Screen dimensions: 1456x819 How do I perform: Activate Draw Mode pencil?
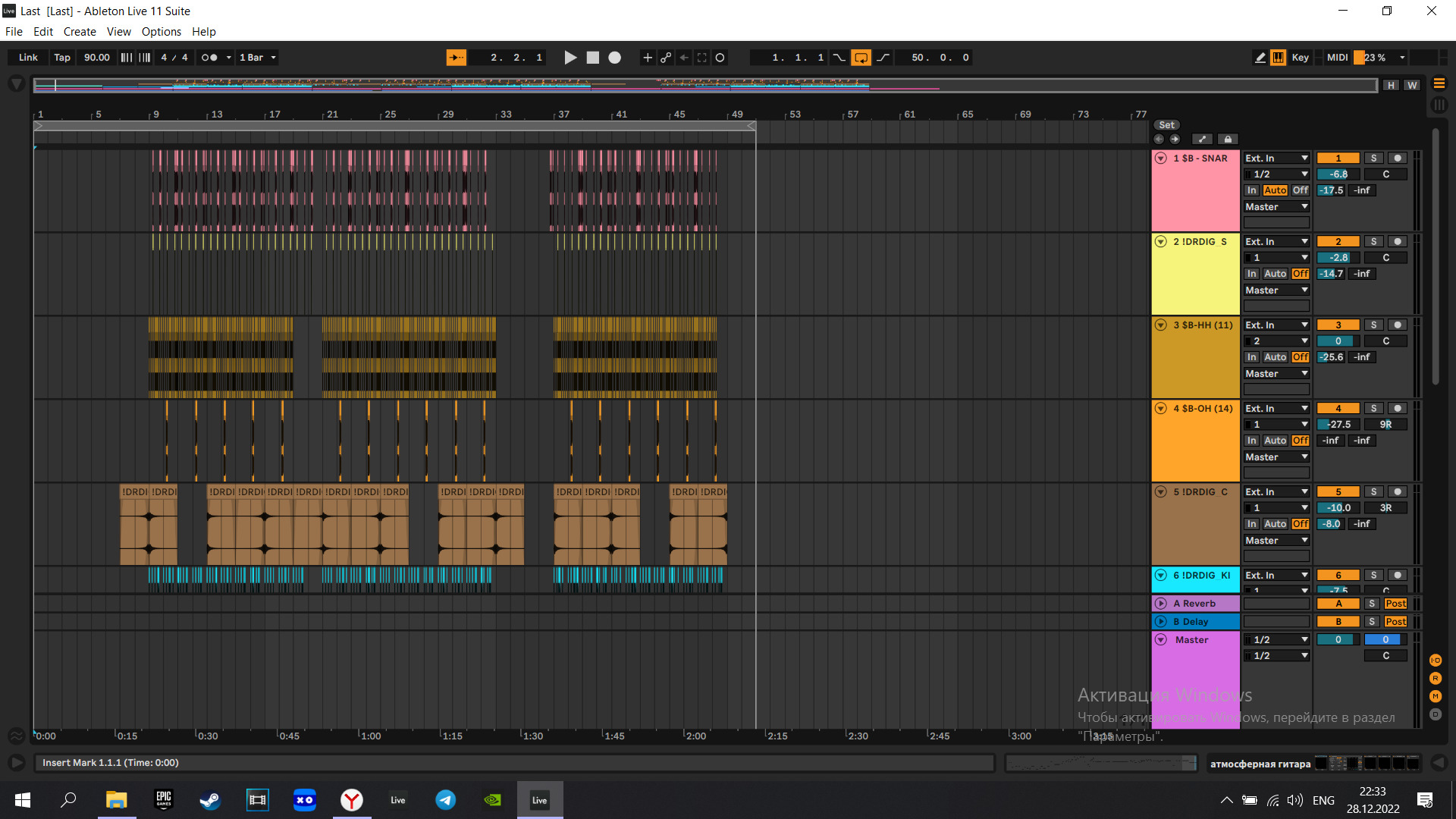(x=1260, y=58)
